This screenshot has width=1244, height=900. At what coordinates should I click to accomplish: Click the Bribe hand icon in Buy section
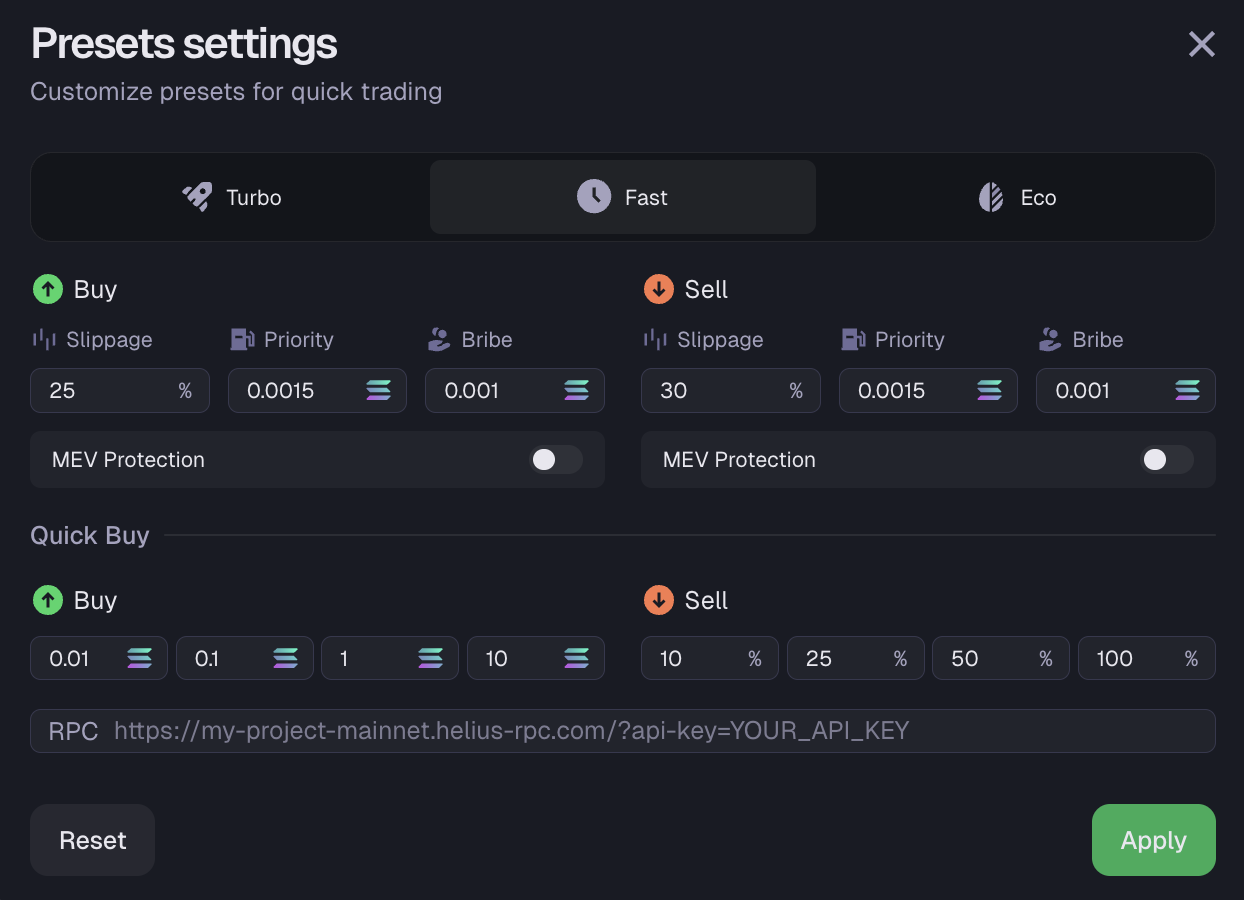[439, 340]
